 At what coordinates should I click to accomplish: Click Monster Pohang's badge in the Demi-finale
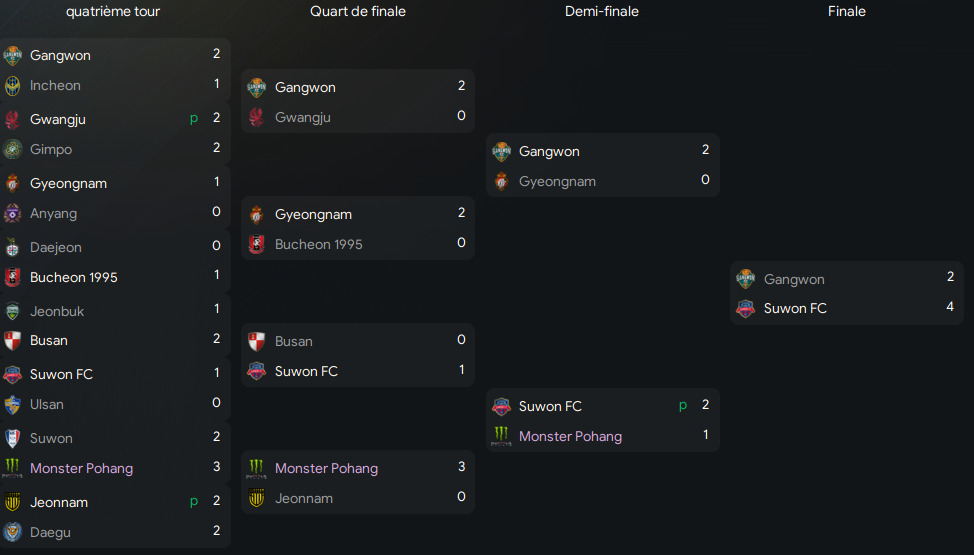[x=501, y=437]
